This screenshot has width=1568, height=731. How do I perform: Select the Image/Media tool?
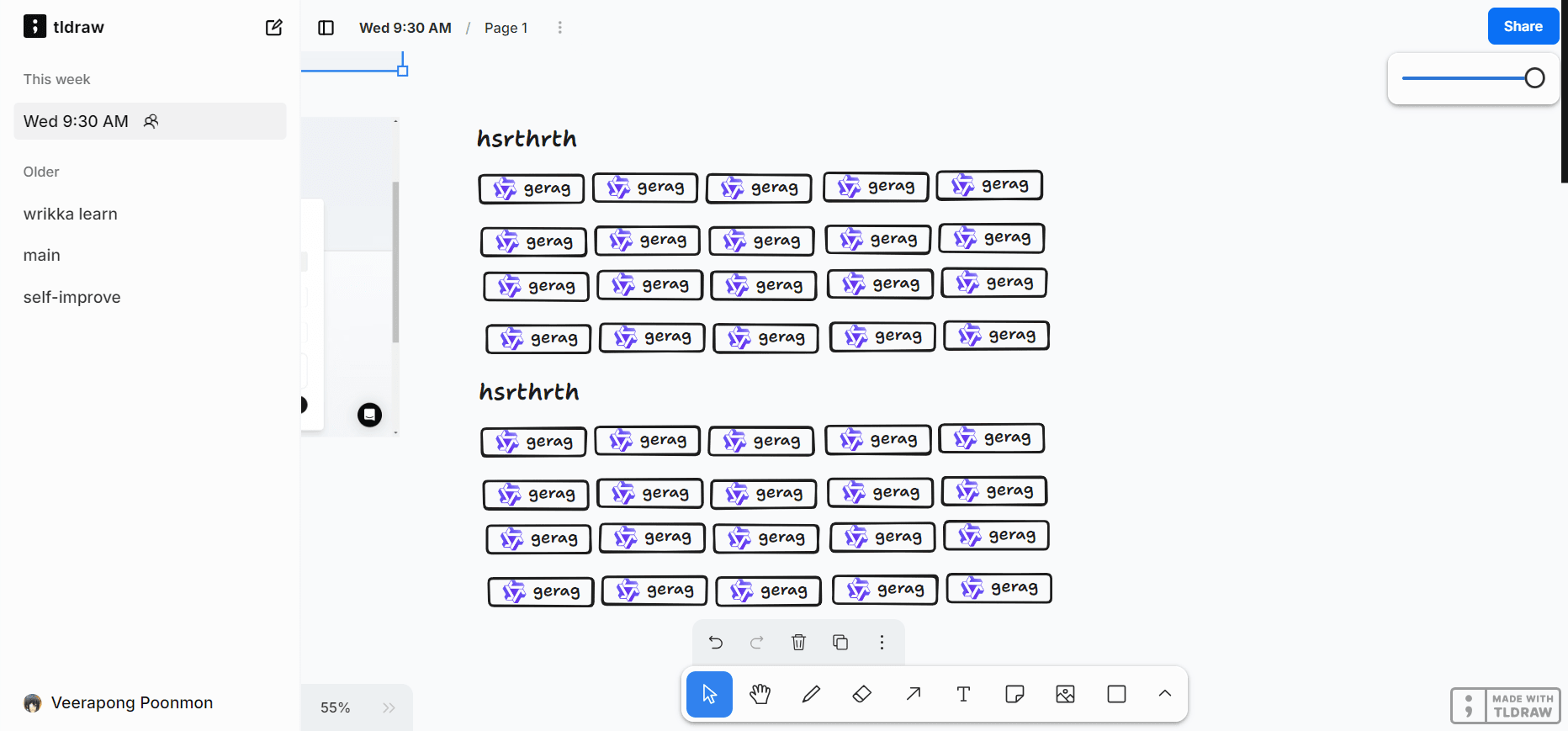(1066, 694)
